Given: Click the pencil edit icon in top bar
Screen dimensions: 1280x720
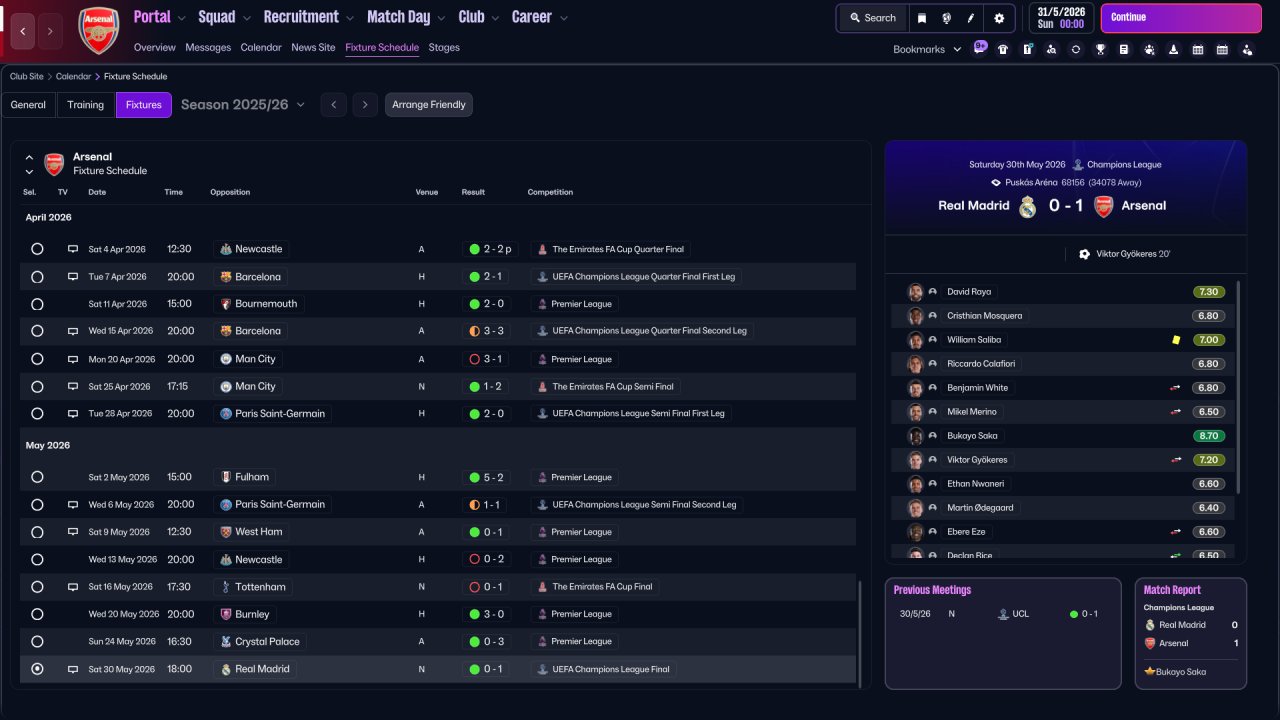Looking at the screenshot, I should coord(970,18).
